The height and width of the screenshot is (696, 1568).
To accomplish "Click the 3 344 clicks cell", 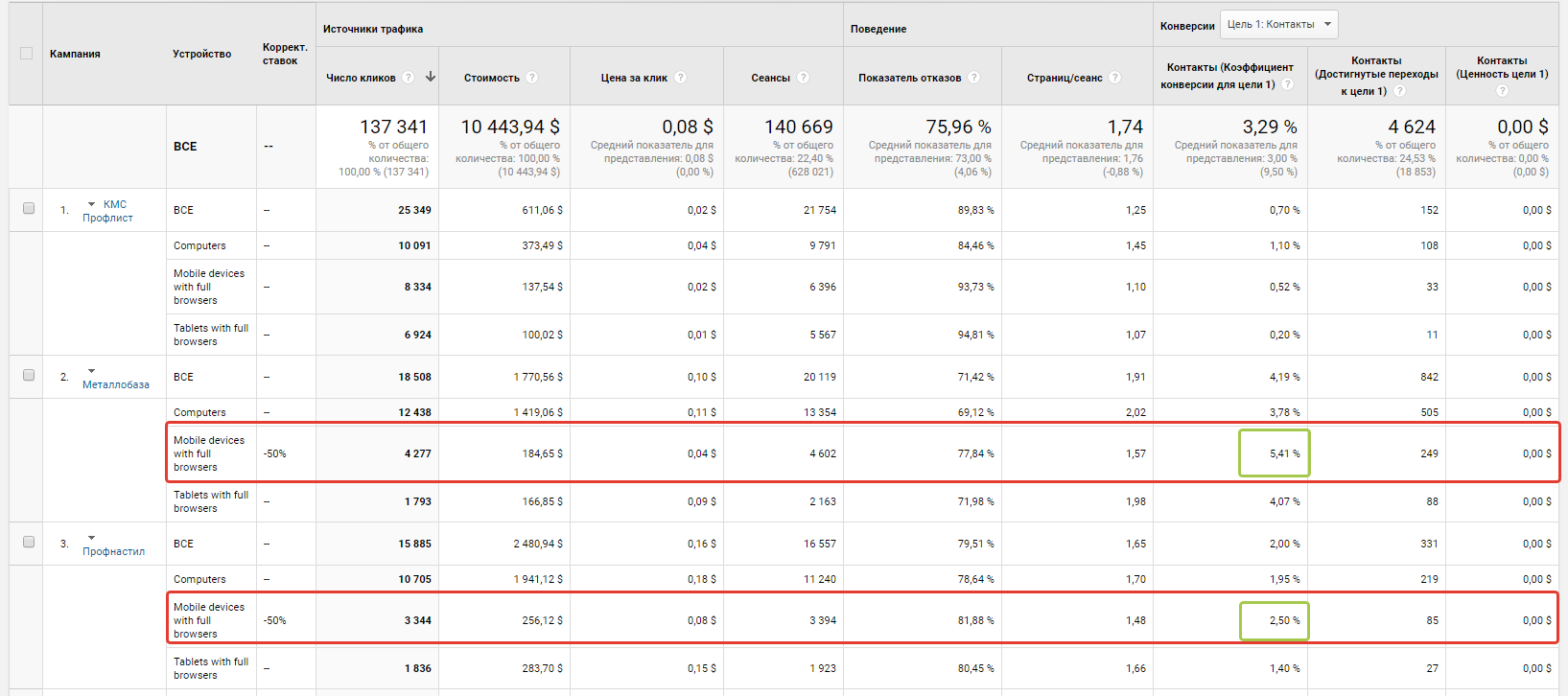I will [417, 620].
